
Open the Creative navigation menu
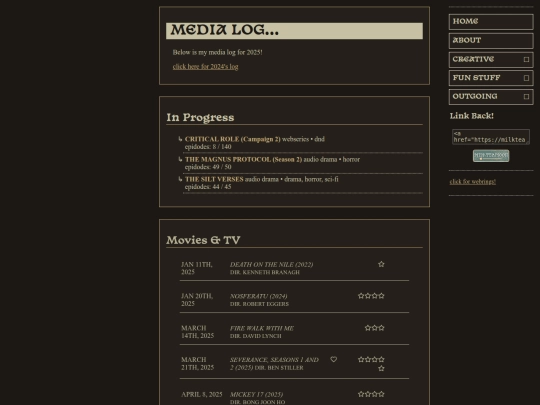(x=491, y=60)
